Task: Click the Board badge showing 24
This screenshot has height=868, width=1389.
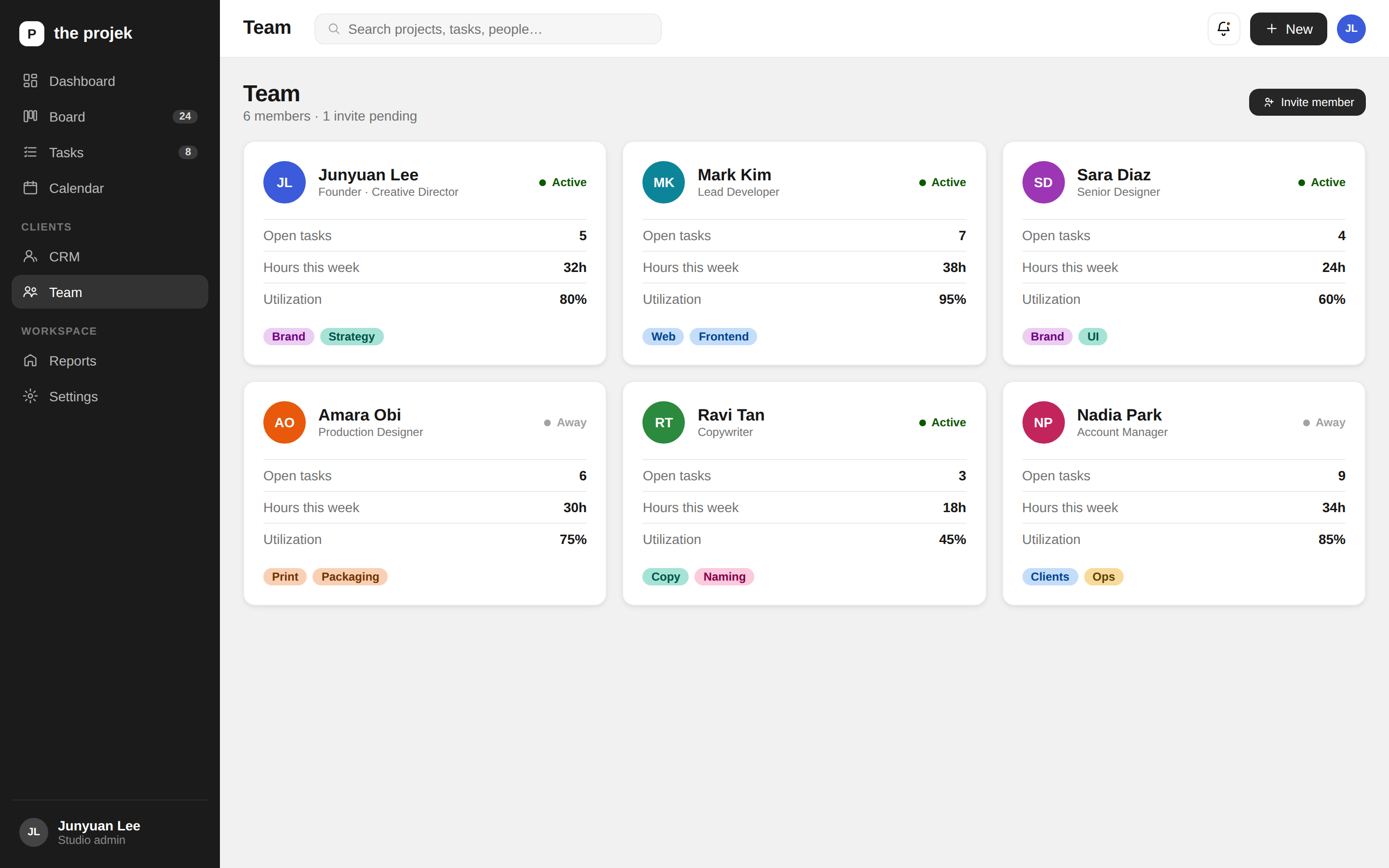Action: (x=185, y=117)
